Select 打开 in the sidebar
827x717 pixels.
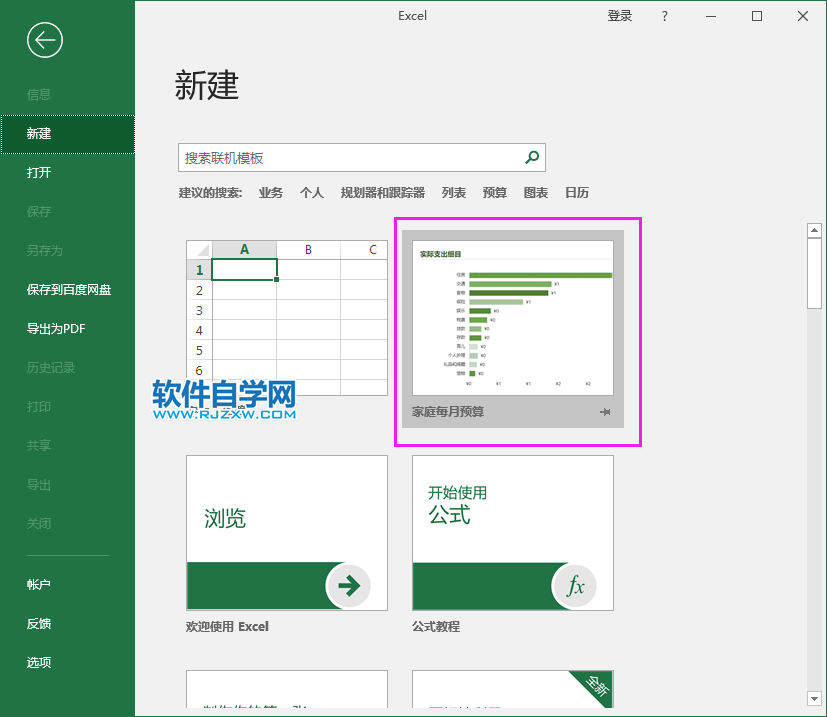[37, 172]
